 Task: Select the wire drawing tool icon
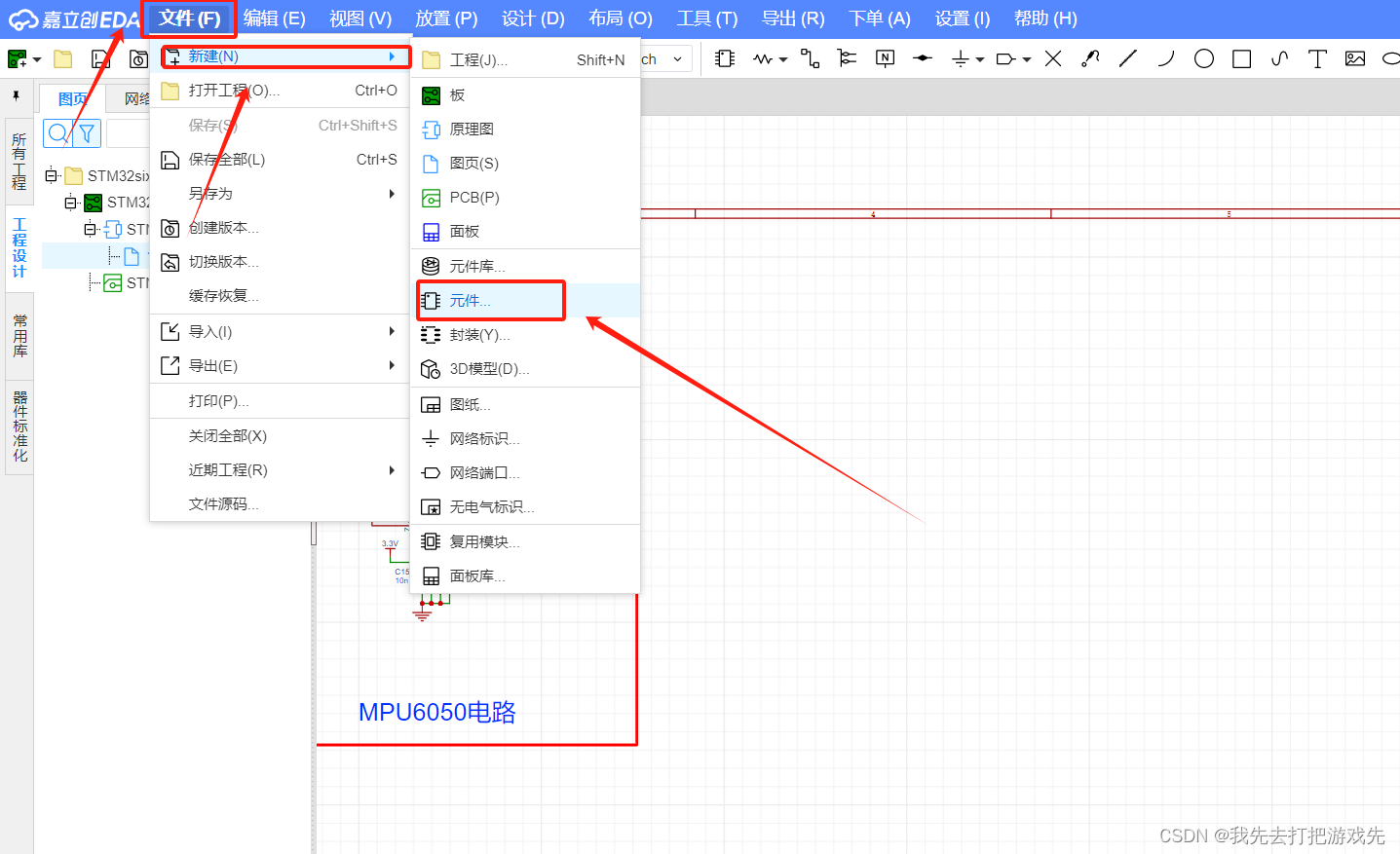click(810, 58)
